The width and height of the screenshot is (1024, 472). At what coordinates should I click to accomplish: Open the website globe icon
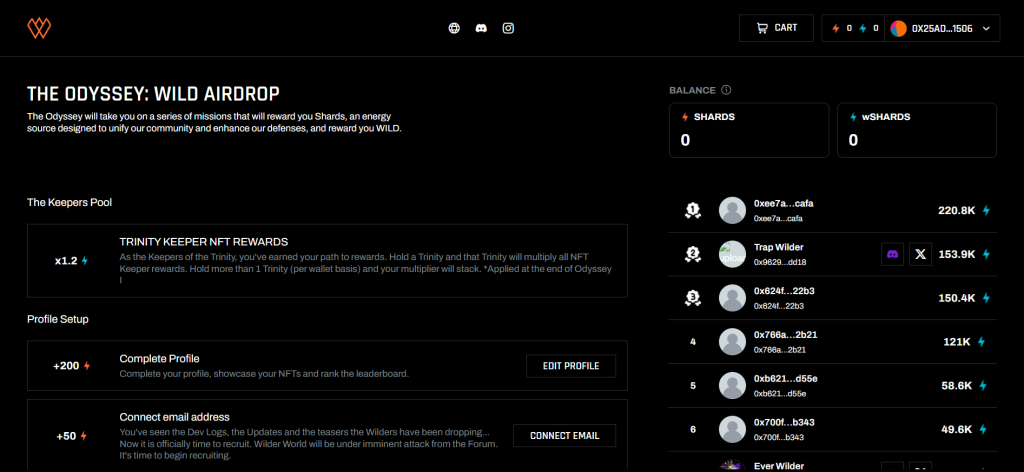(454, 28)
